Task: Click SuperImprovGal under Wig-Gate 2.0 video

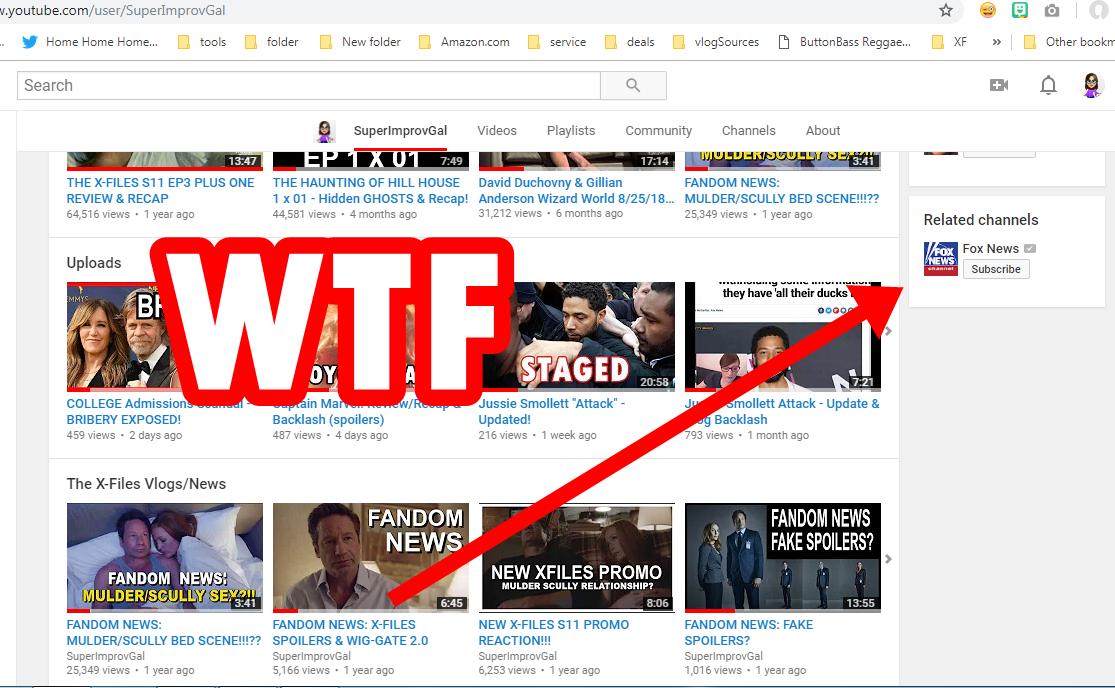Action: [311, 656]
